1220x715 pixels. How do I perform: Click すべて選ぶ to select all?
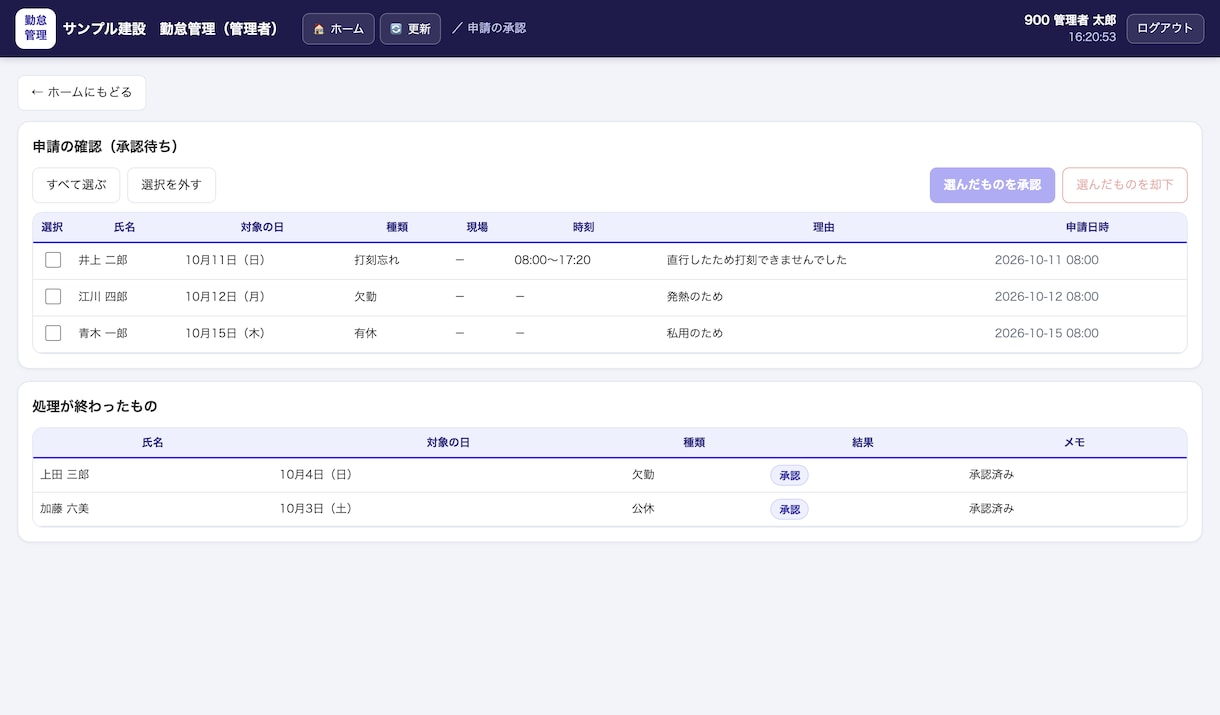(x=76, y=185)
